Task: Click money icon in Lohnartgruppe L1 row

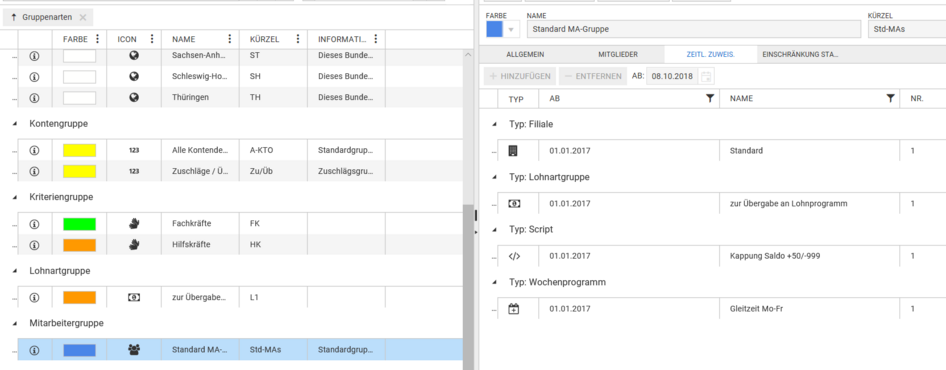Action: click(134, 297)
